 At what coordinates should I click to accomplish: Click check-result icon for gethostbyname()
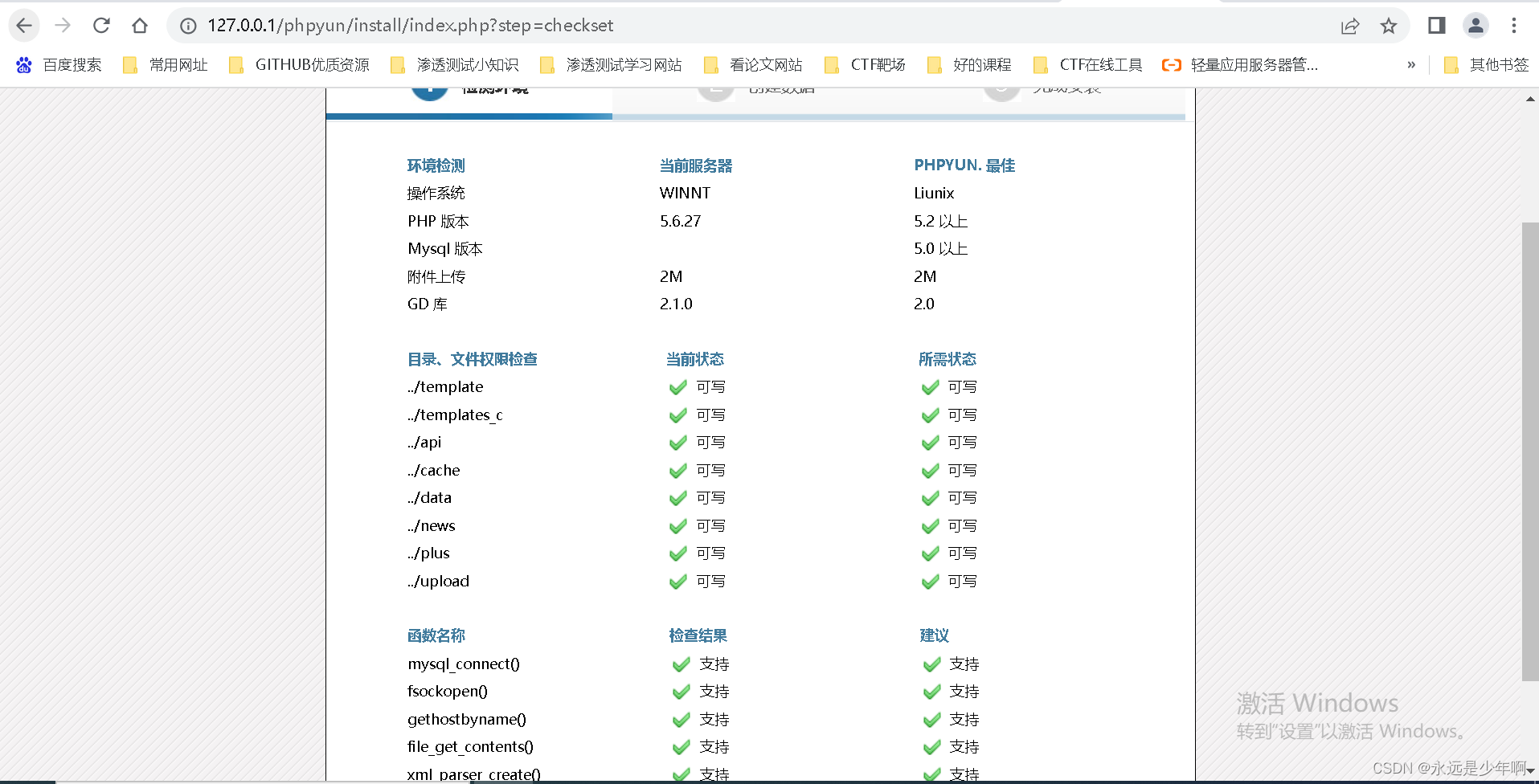681,720
